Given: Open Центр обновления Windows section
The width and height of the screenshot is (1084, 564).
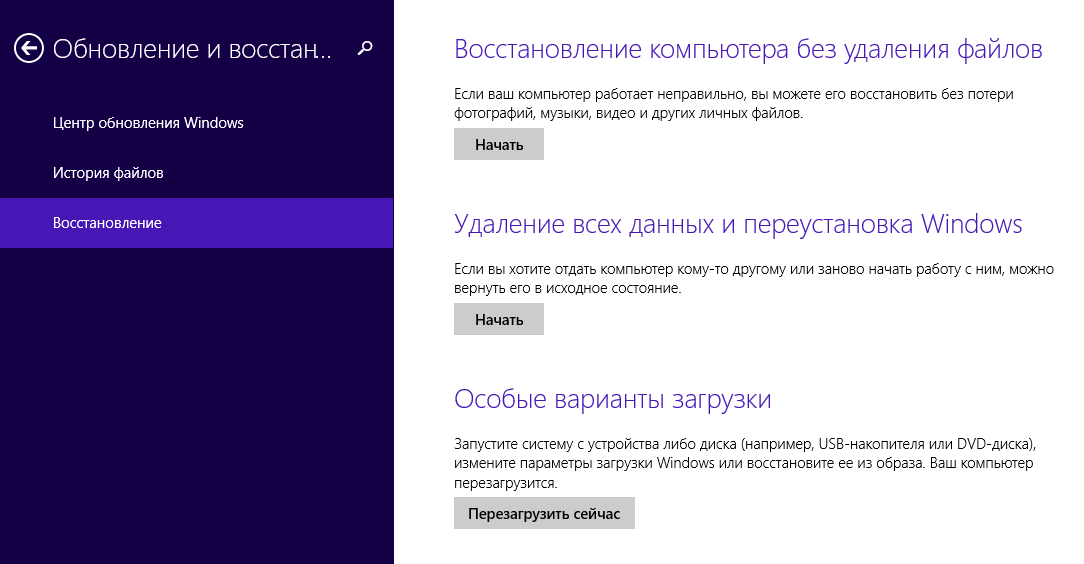Looking at the screenshot, I should click(x=148, y=123).
